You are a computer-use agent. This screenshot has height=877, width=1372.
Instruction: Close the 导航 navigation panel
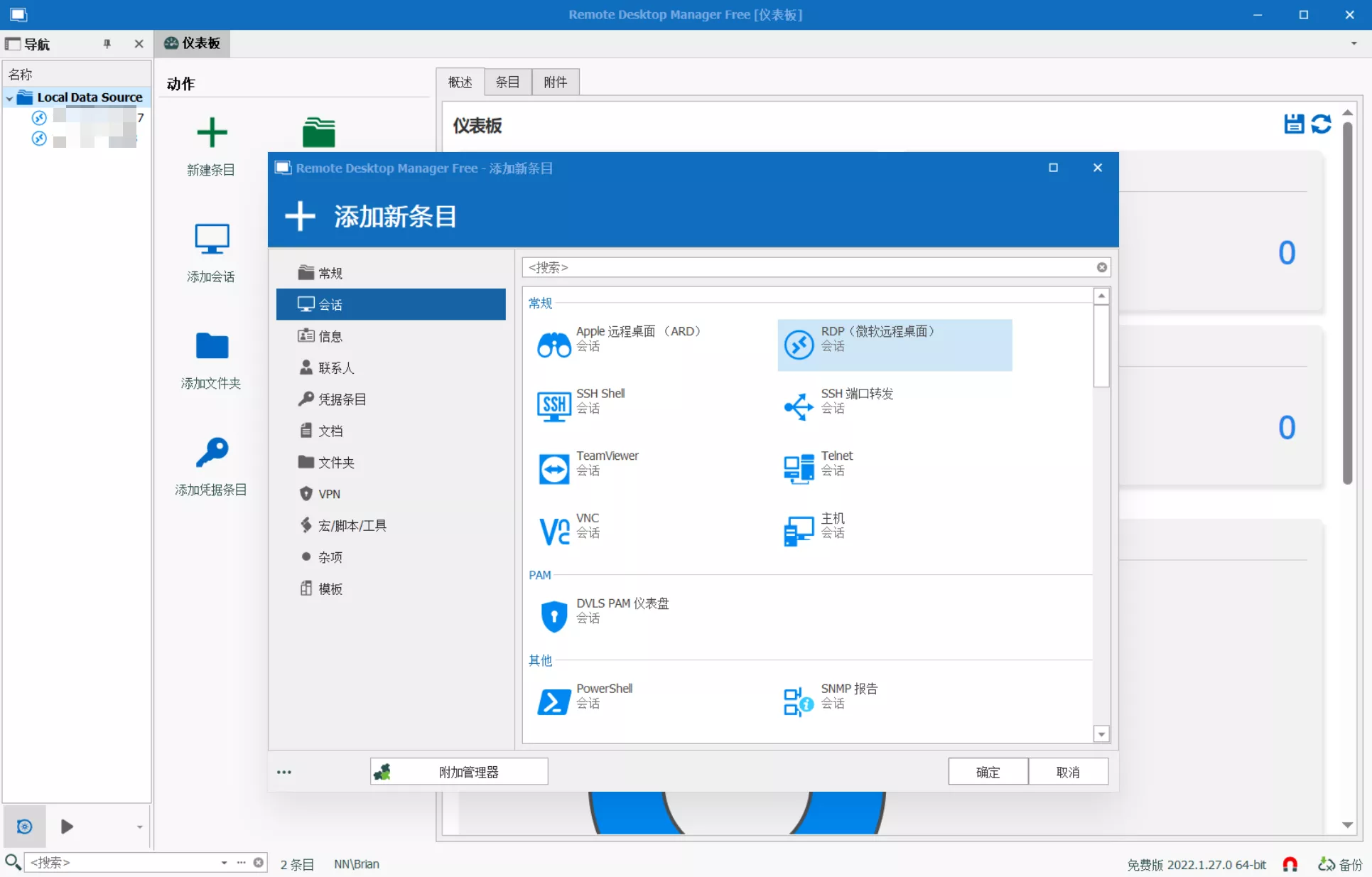(139, 44)
